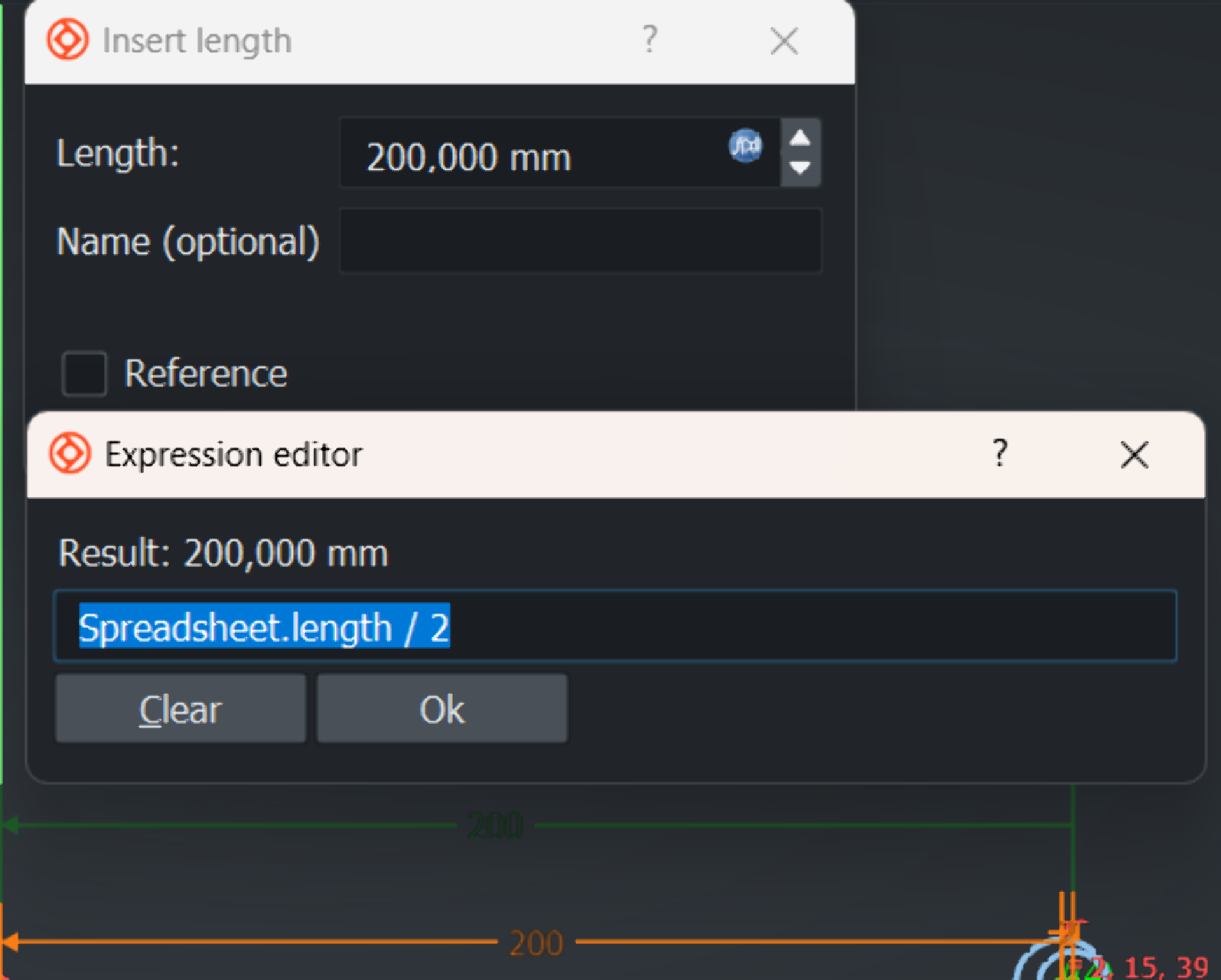
Task: Click the Expression editor help question mark
Action: [x=1000, y=453]
